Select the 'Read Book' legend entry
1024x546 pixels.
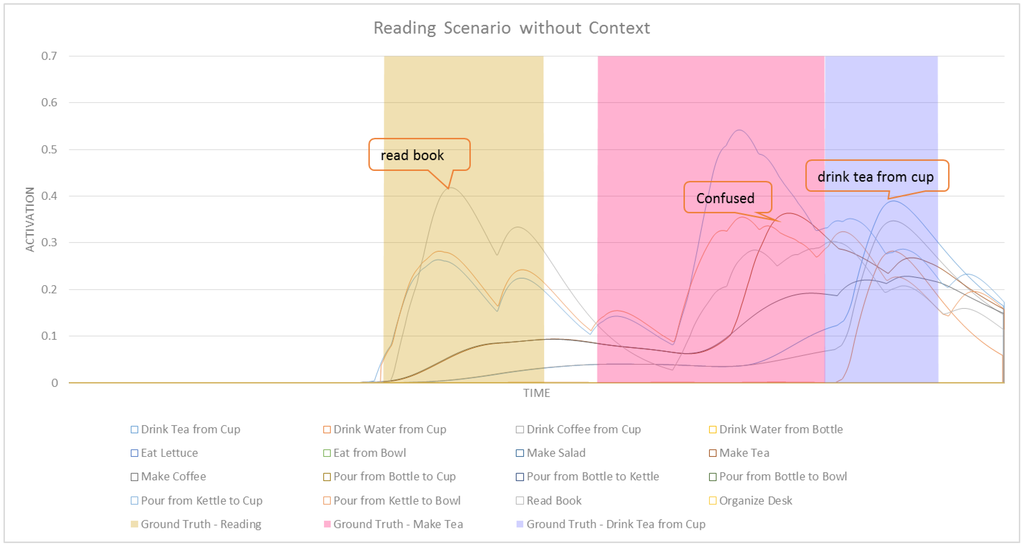tap(554, 501)
